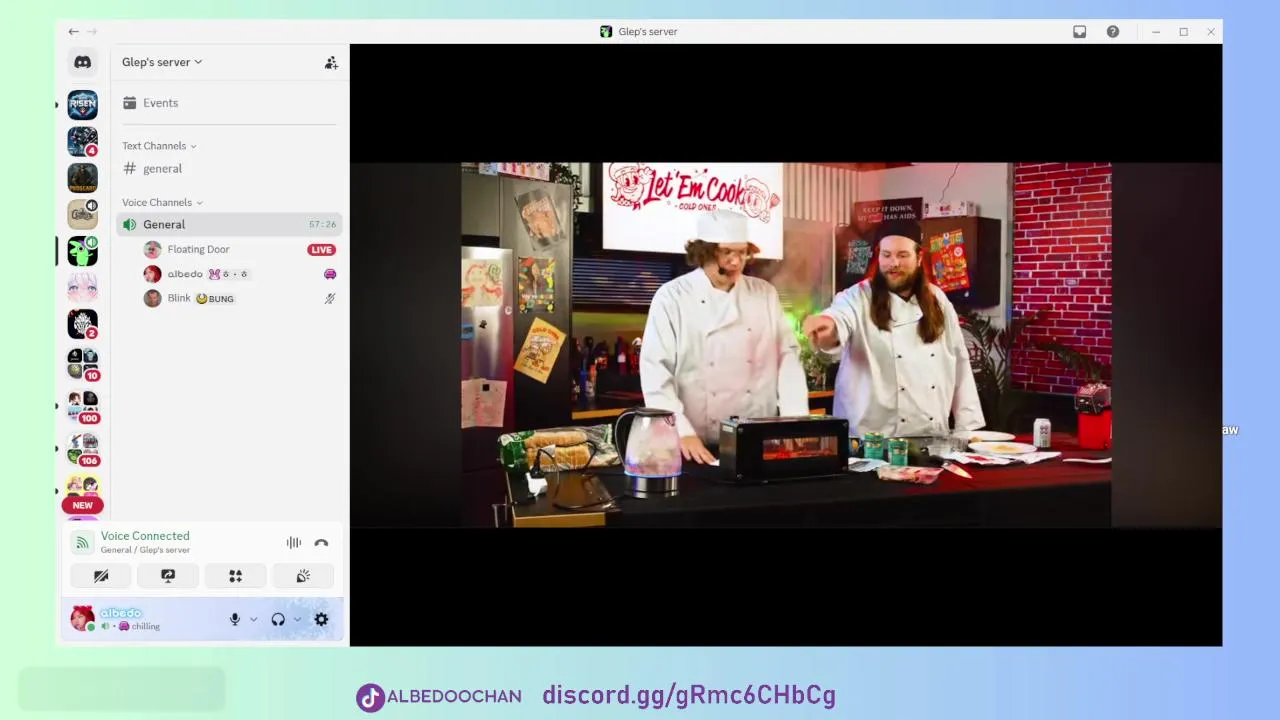The width and height of the screenshot is (1280, 720).
Task: Click the Voice Connected status text
Action: point(145,536)
